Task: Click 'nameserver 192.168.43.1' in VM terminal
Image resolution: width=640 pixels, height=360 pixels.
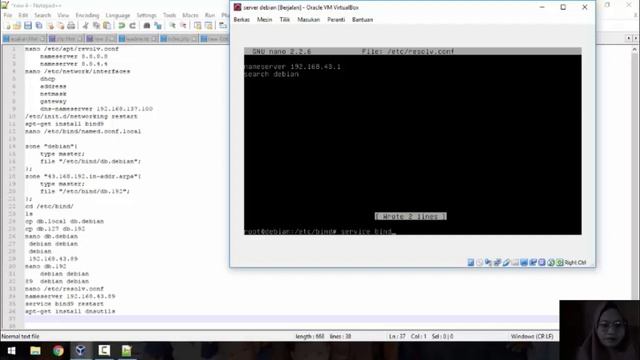Action: click(x=292, y=67)
